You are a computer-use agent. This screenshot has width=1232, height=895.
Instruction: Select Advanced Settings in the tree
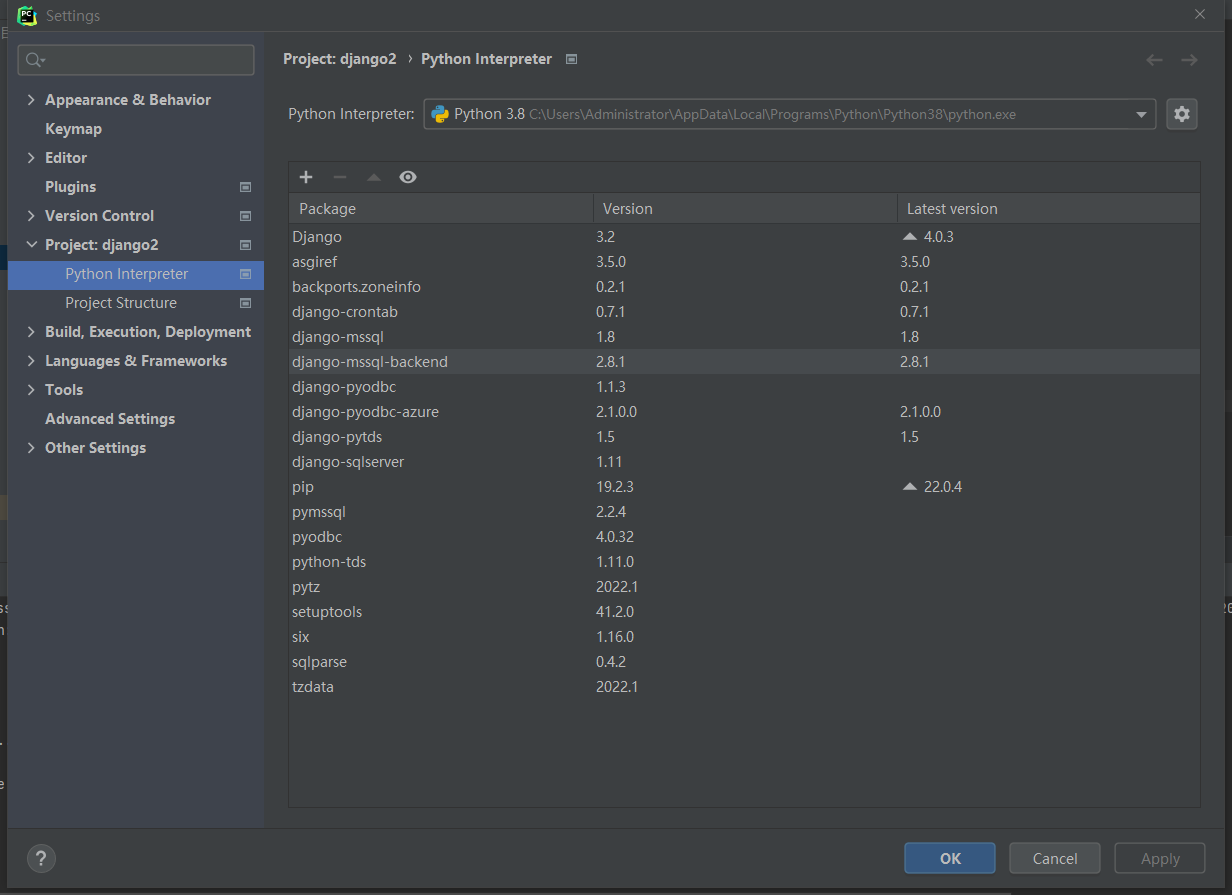coord(110,419)
